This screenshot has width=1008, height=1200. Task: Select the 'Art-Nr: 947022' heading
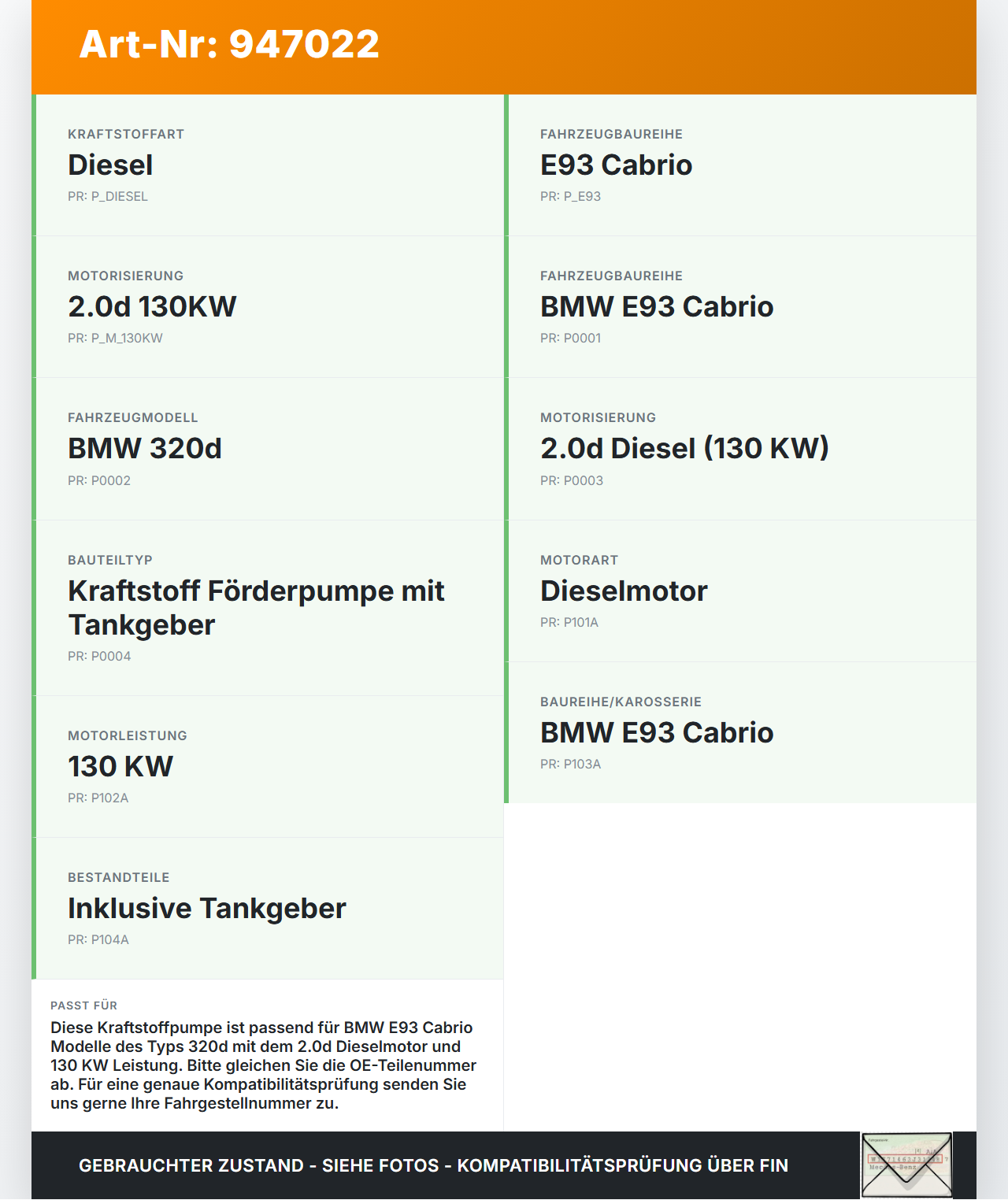pyautogui.click(x=229, y=44)
